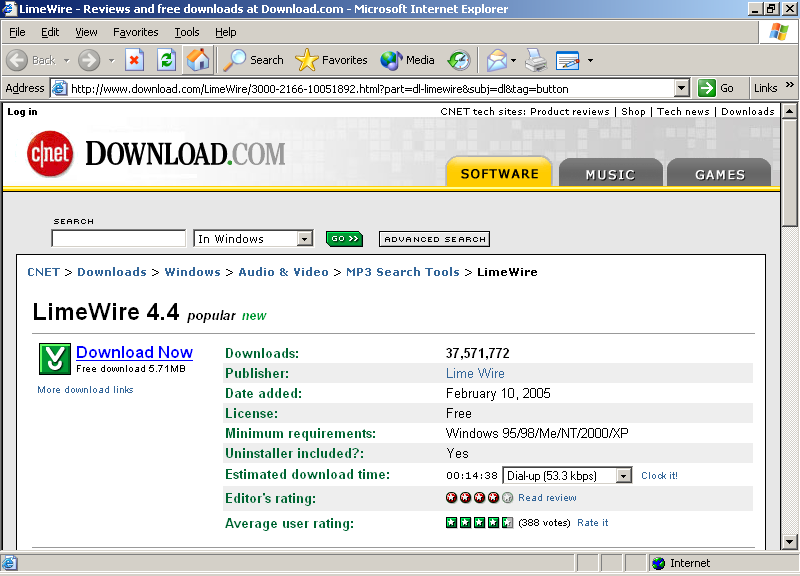Screen dimensions: 800x576
Task: Open the Tools menu
Action: [x=187, y=32]
